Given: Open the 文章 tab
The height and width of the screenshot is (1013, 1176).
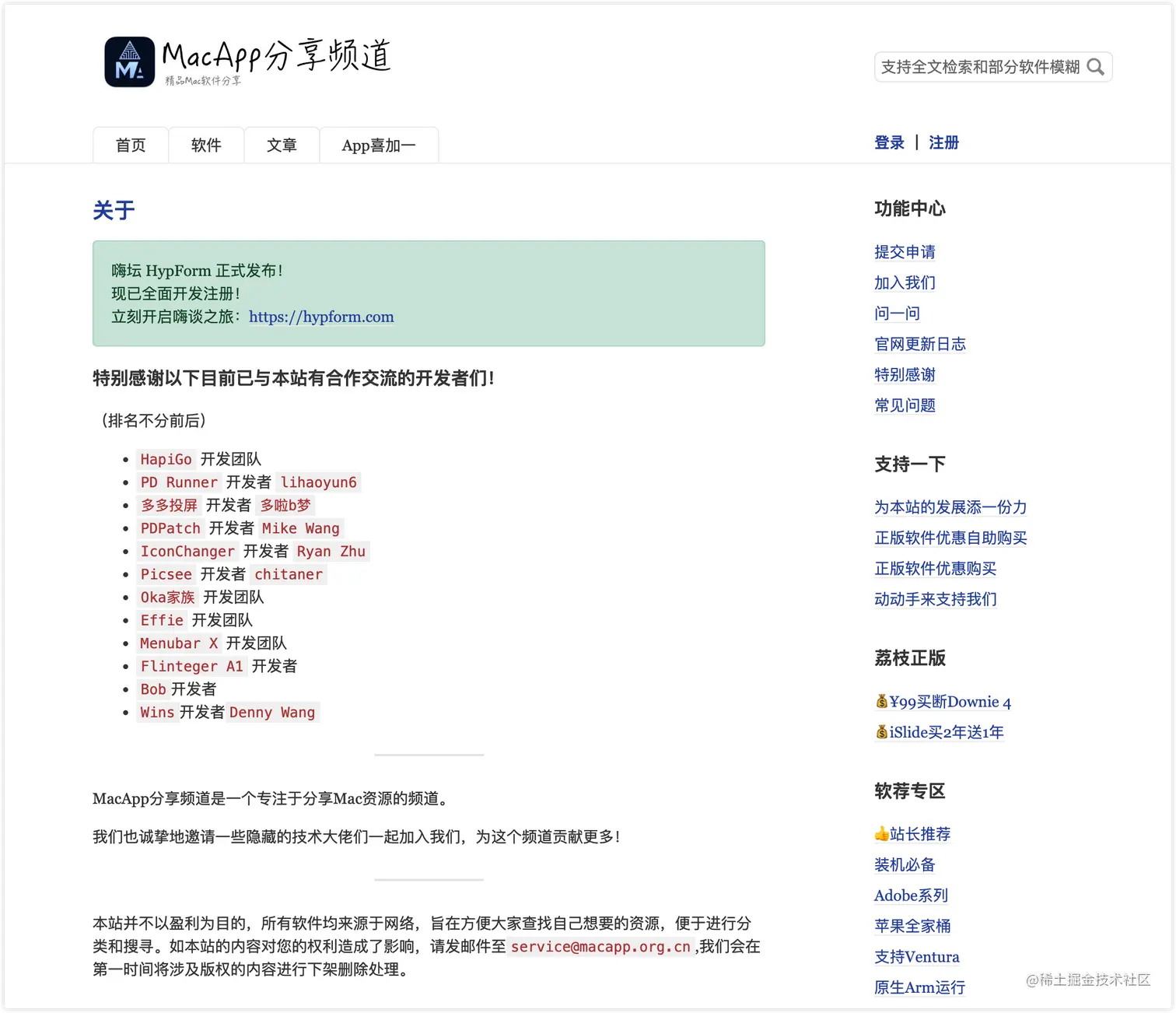Looking at the screenshot, I should click(282, 145).
